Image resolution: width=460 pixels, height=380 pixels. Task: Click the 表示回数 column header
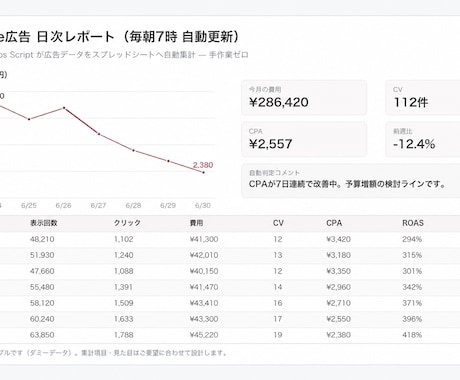tap(44, 223)
